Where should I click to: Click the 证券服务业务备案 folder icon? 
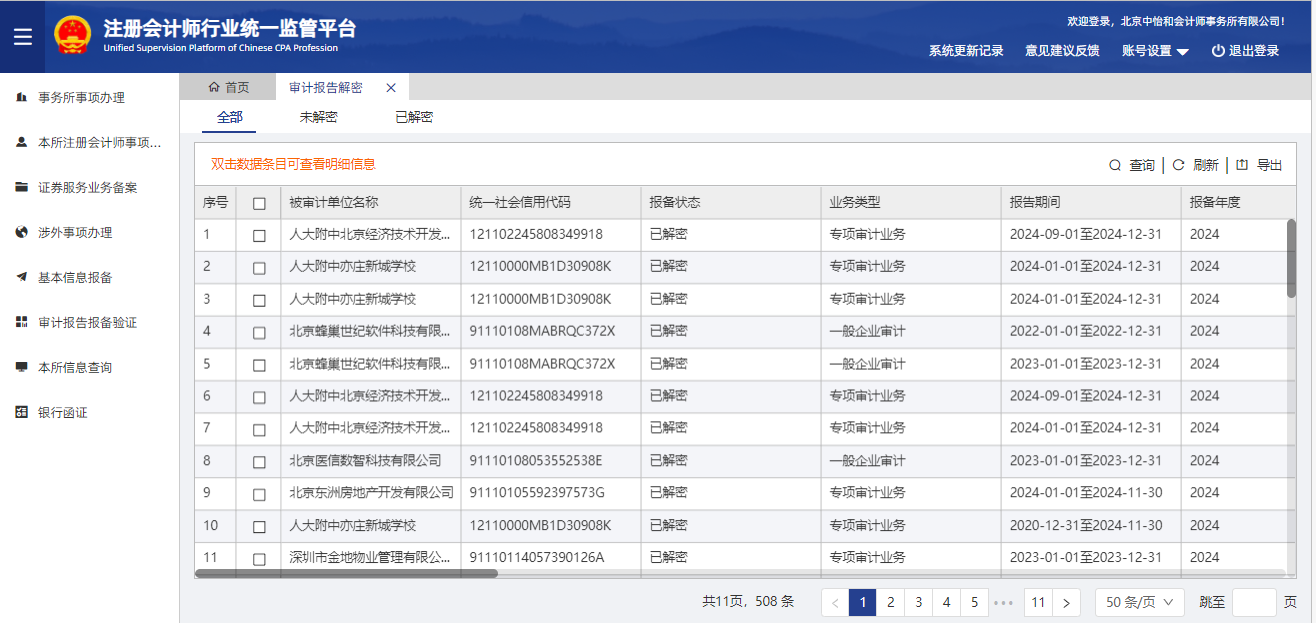coord(21,187)
